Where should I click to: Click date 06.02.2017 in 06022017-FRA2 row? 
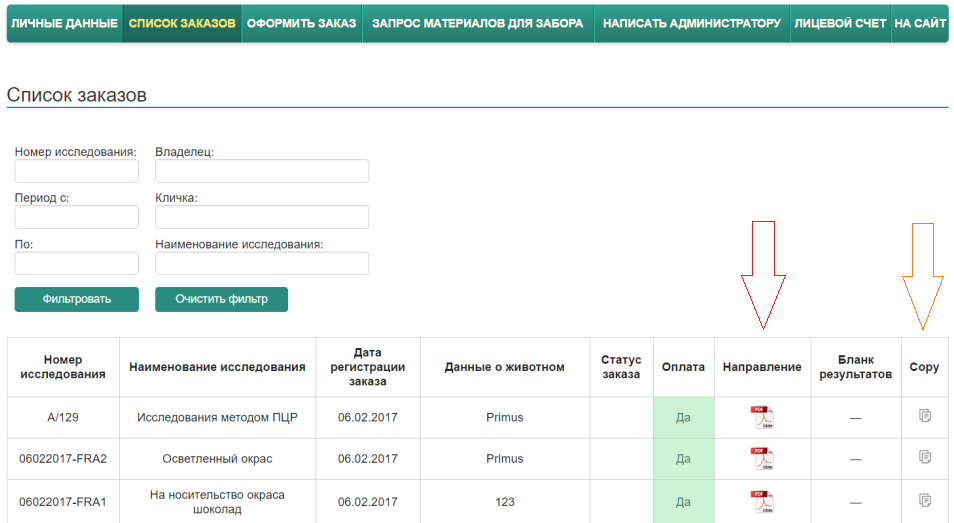tap(367, 459)
